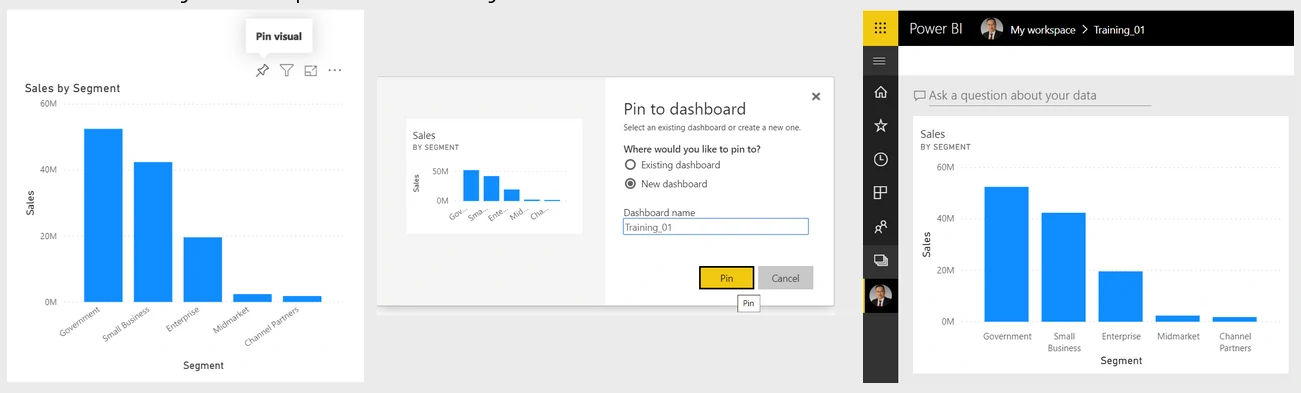This screenshot has width=1301, height=393.
Task: Click Training_01 breadcrumb item
Action: coord(1119,30)
